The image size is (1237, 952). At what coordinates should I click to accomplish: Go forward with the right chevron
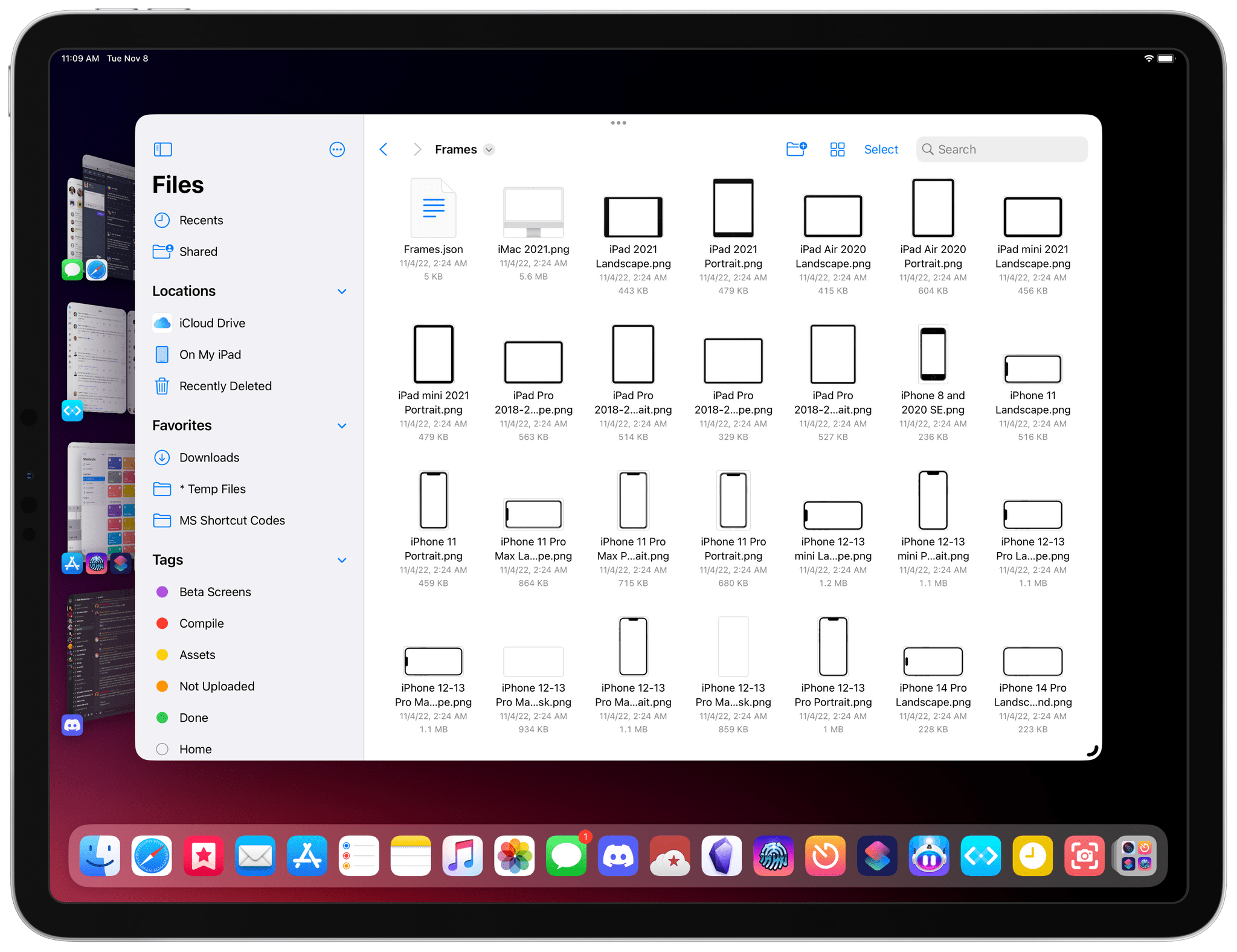417,149
